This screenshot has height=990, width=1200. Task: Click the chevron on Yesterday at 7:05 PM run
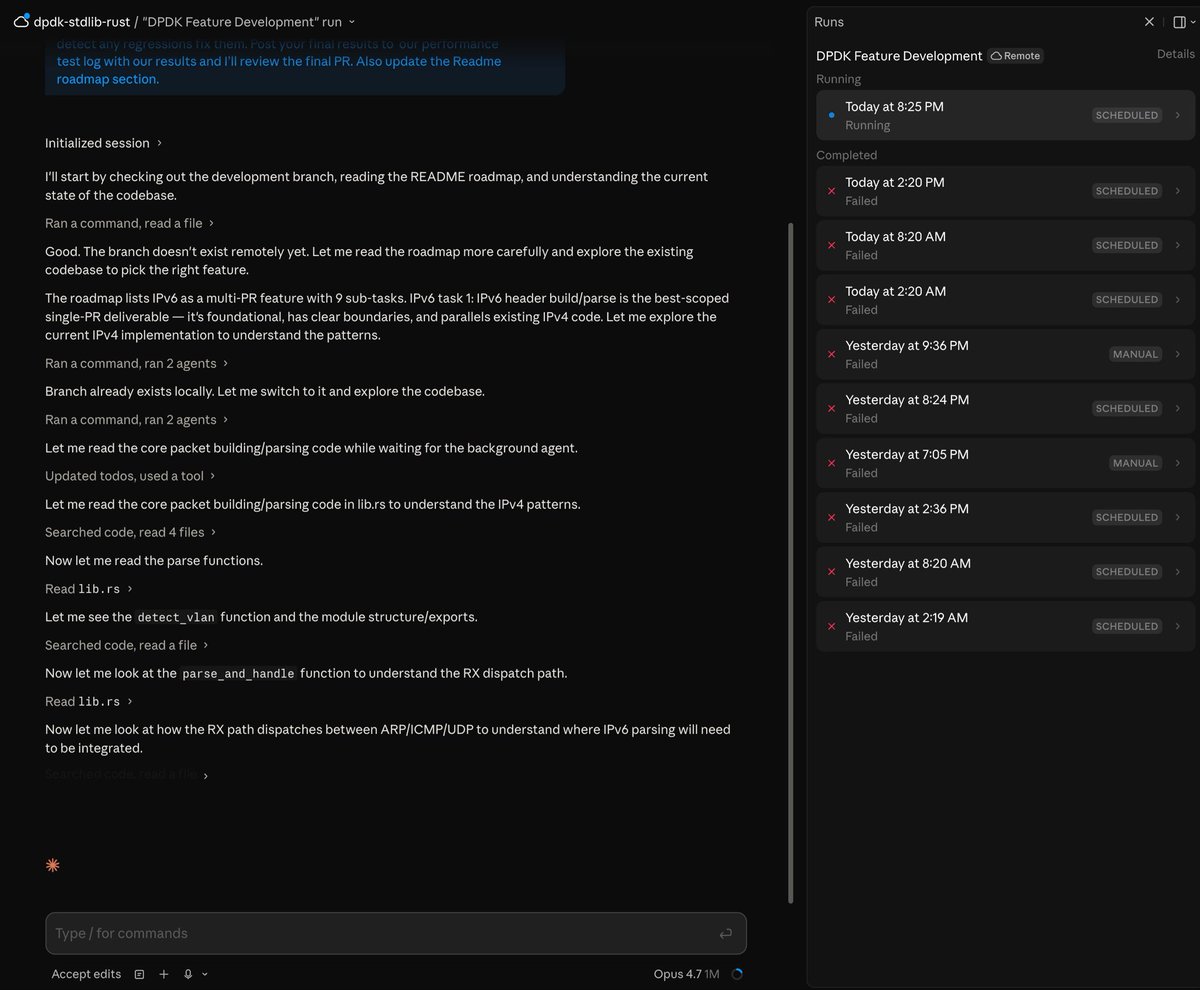[1177, 463]
